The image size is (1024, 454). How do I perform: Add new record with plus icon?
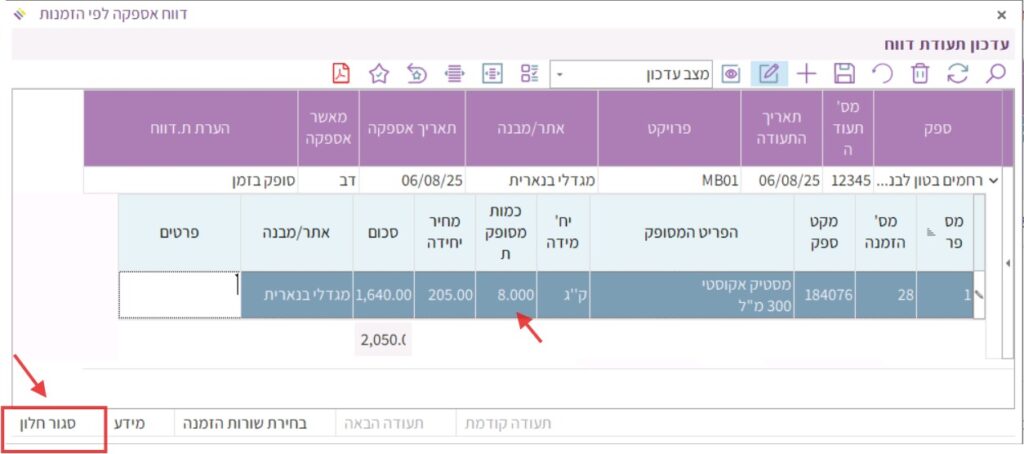click(806, 73)
